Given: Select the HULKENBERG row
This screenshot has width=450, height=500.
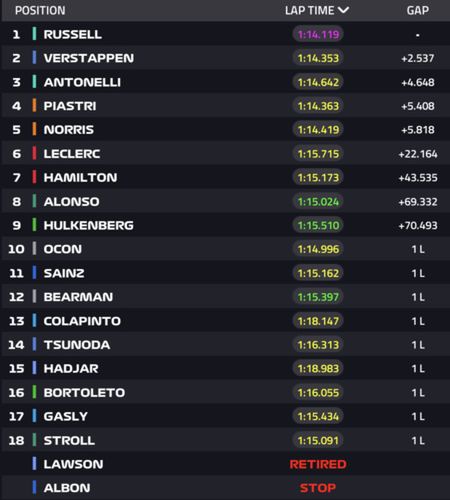Looking at the screenshot, I should click(225, 225).
